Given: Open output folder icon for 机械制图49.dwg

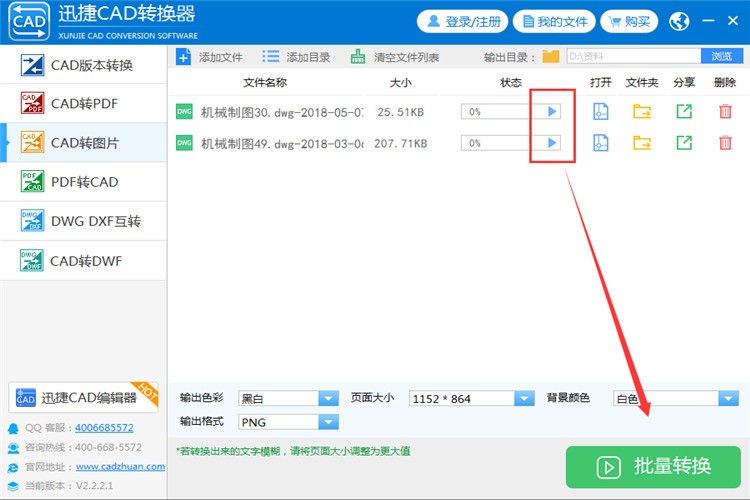Looking at the screenshot, I should pos(642,143).
